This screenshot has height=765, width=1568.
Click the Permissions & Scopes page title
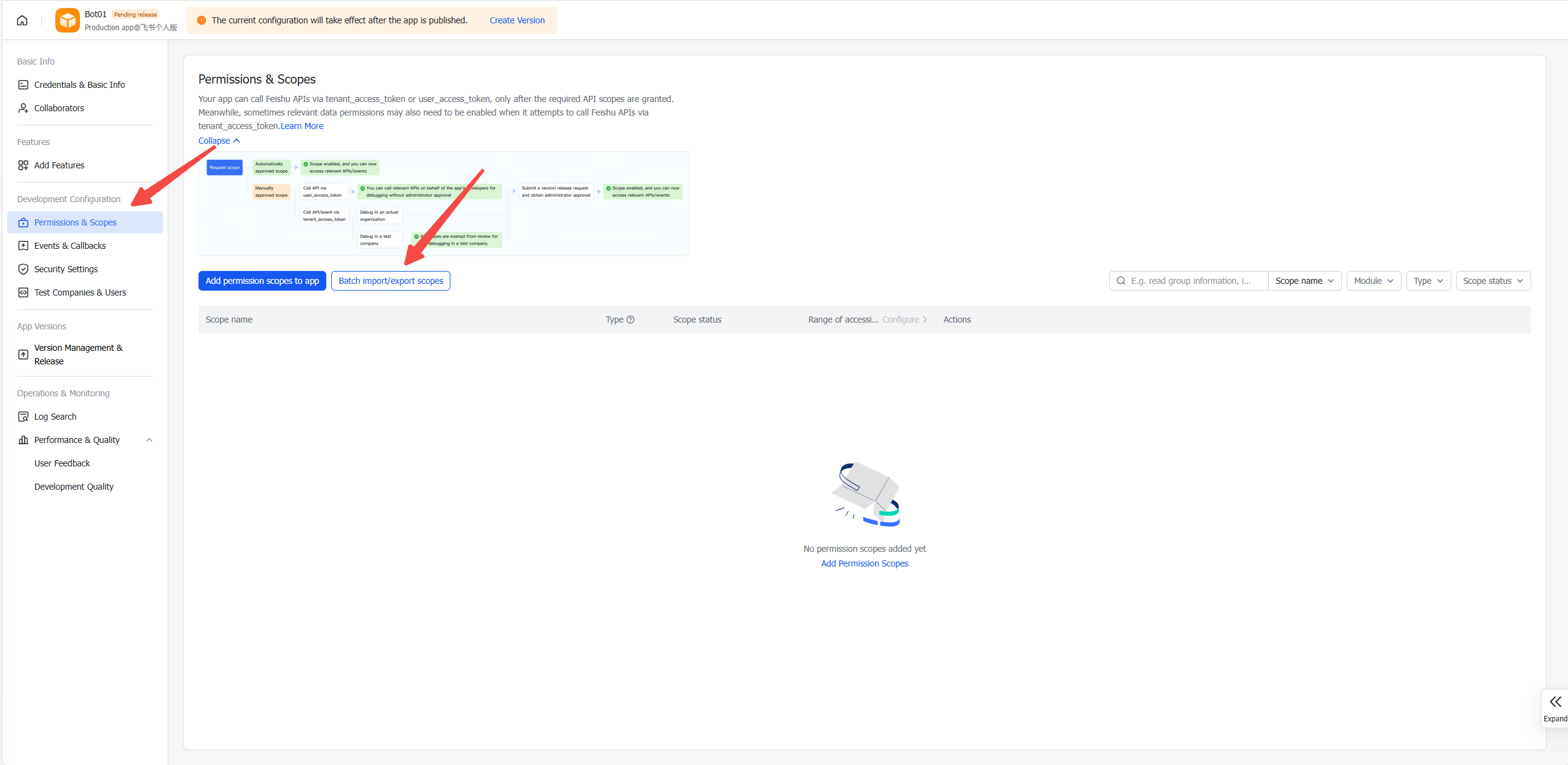(257, 79)
